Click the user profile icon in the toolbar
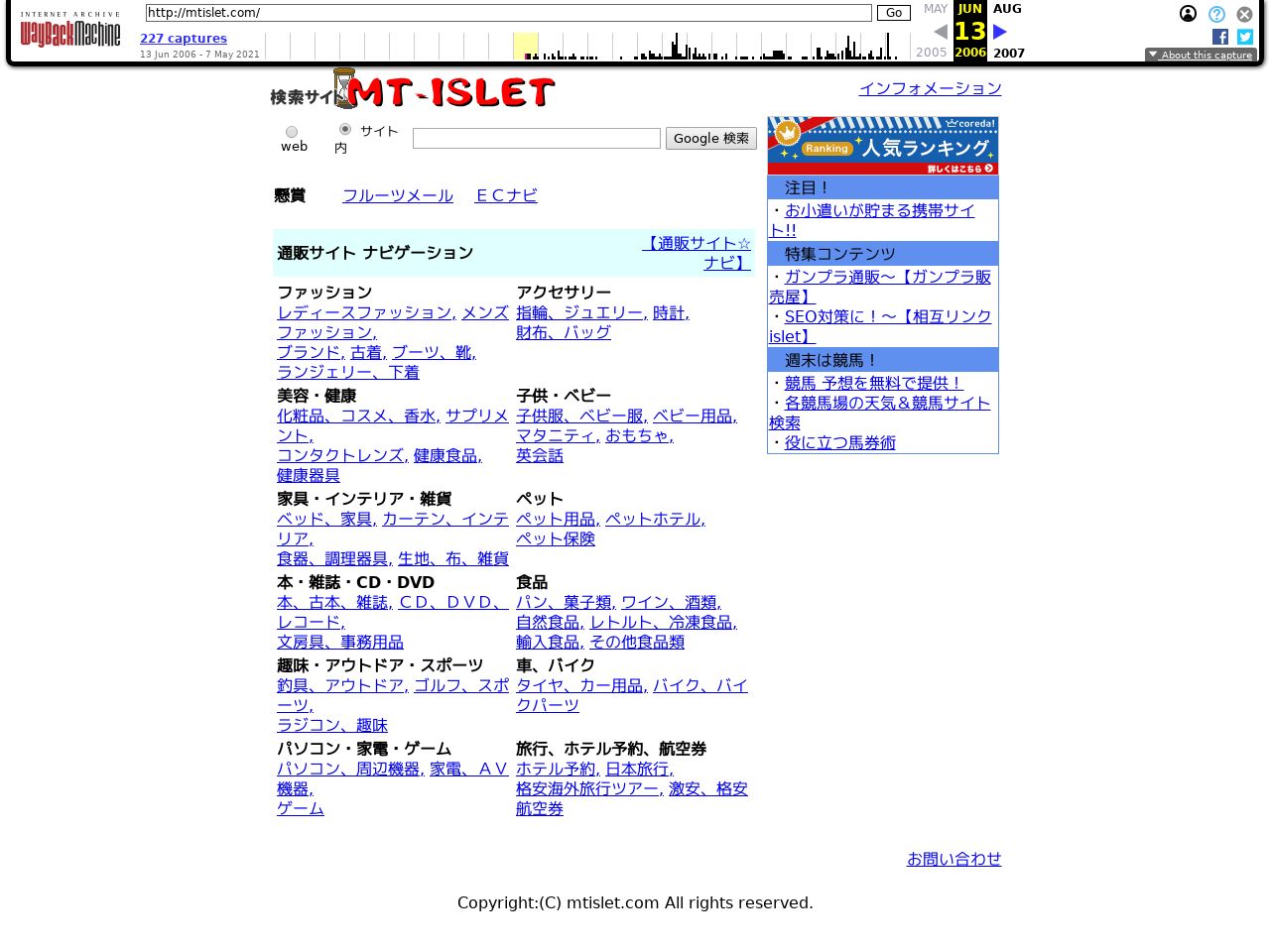 [1188, 14]
